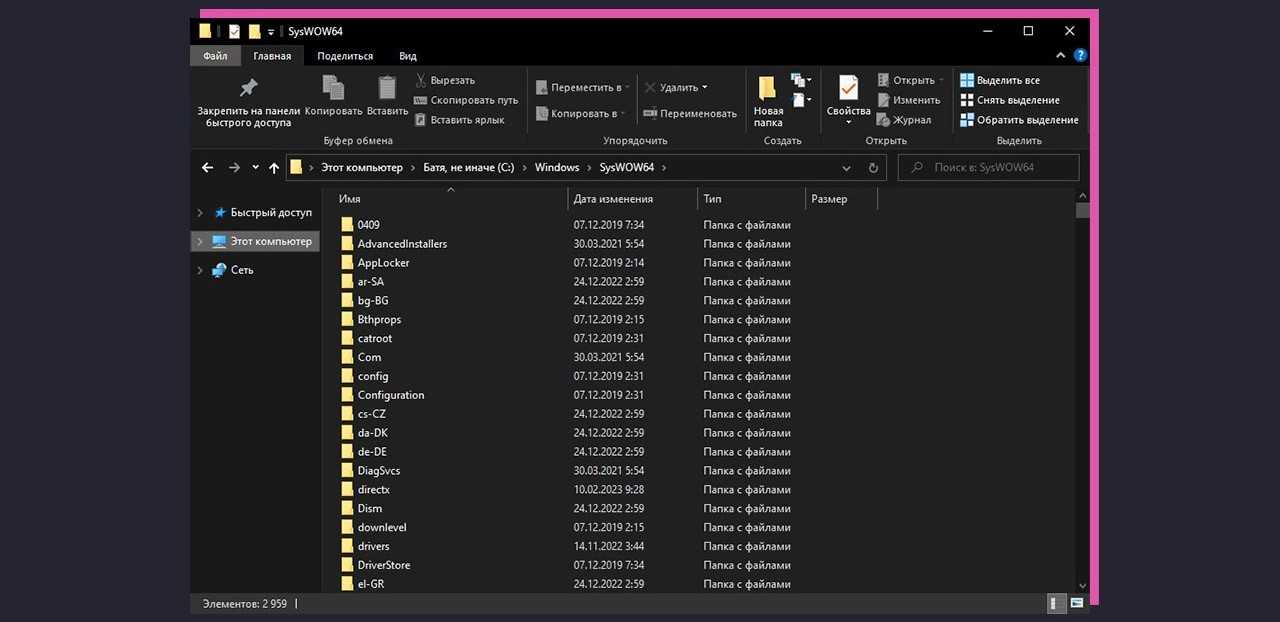The width and height of the screenshot is (1280, 622).
Task: Switch to the Поделиться ribbon tab
Action: [345, 56]
